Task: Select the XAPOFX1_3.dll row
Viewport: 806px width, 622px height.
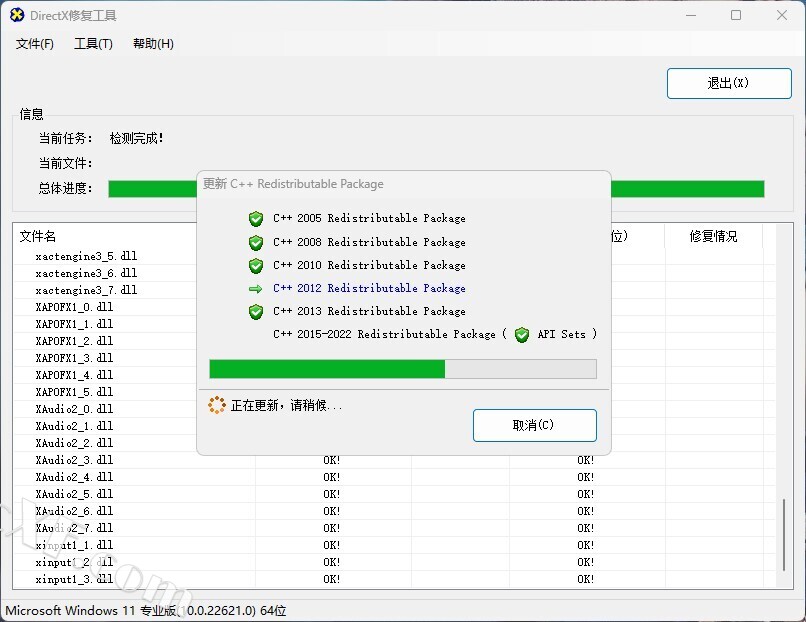Action: [394, 358]
